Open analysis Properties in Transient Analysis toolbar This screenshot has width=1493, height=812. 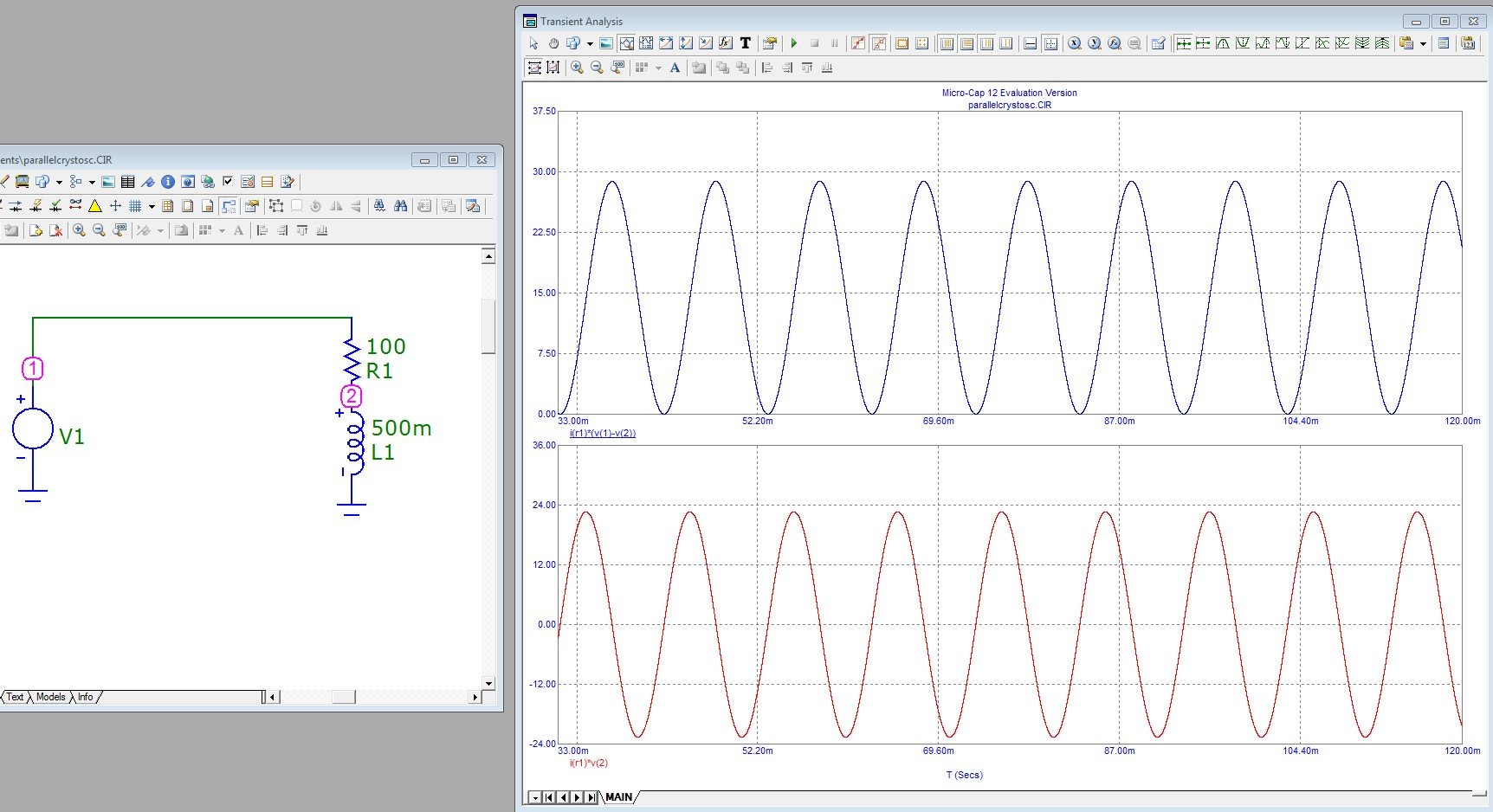(769, 43)
